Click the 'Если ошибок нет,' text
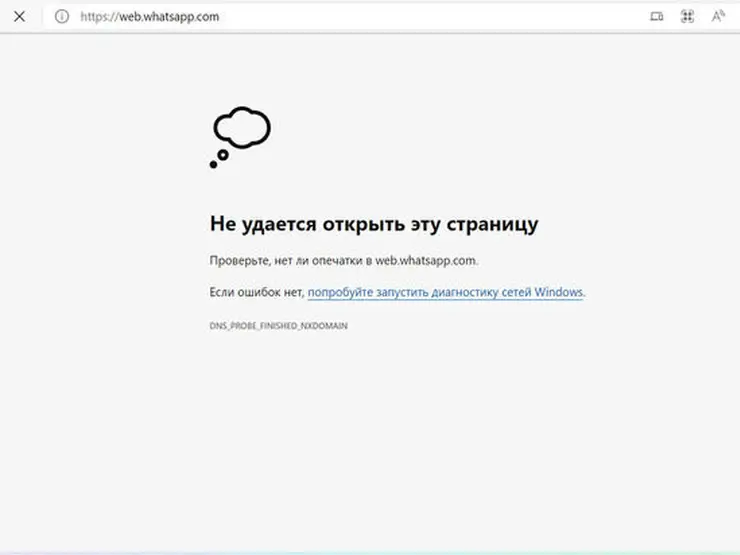 coord(256,292)
